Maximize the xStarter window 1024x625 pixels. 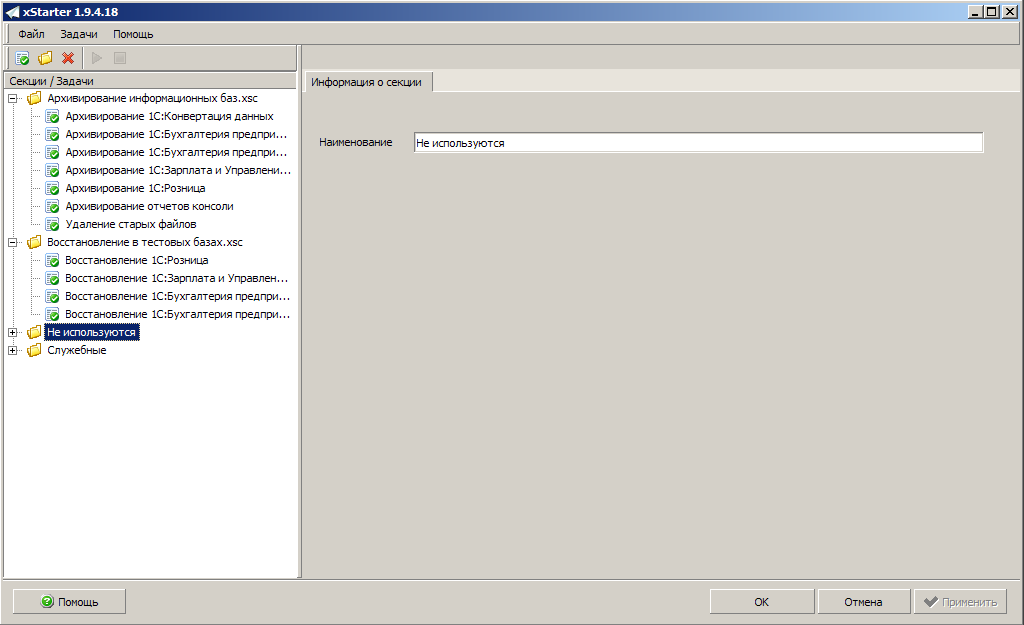(x=991, y=12)
